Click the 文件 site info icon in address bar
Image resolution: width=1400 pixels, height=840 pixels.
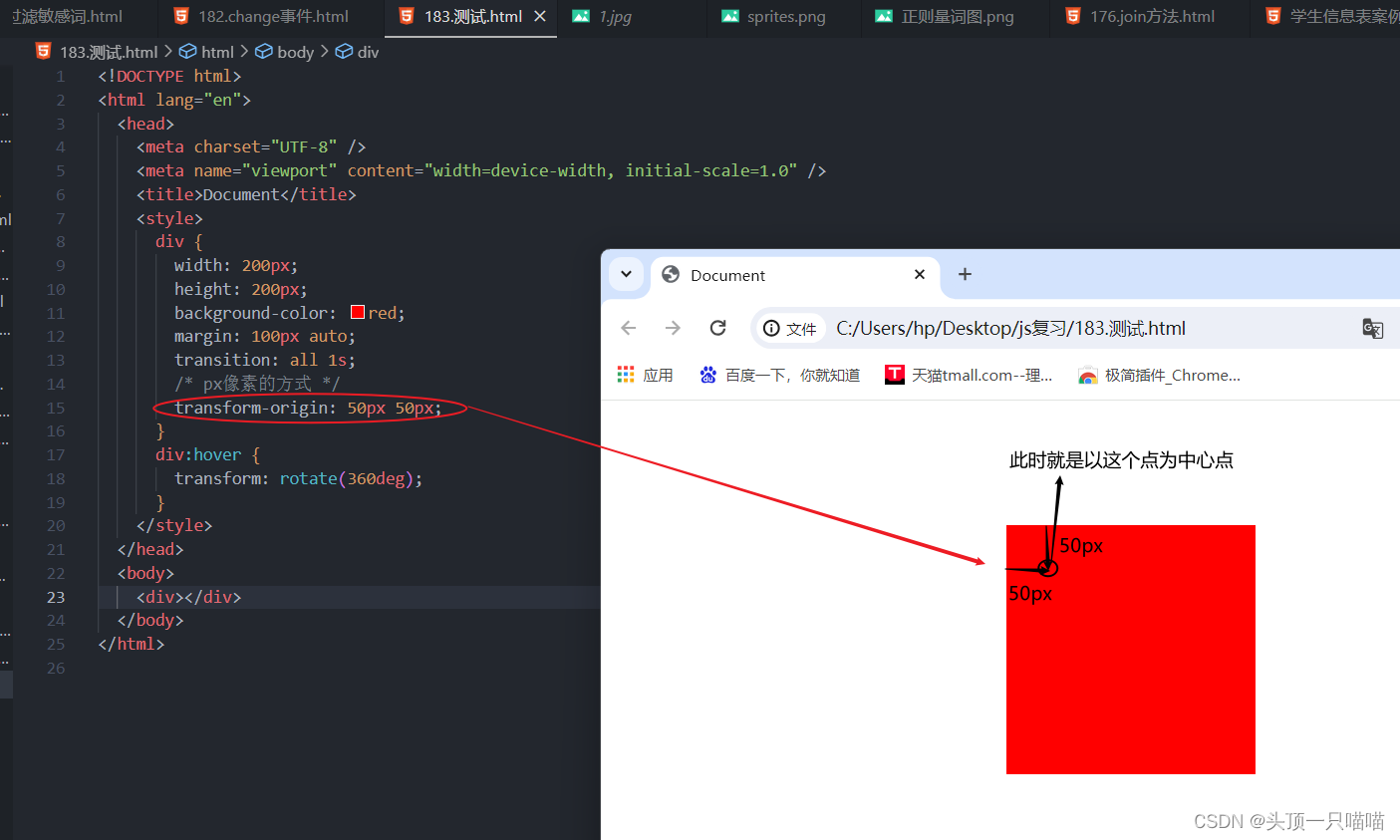click(770, 328)
